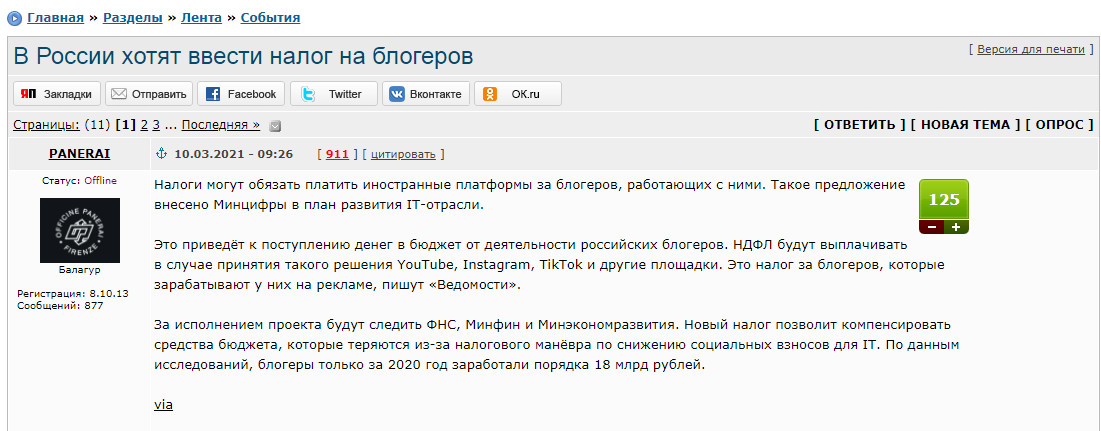
Task: Open the via source link
Action: [164, 405]
